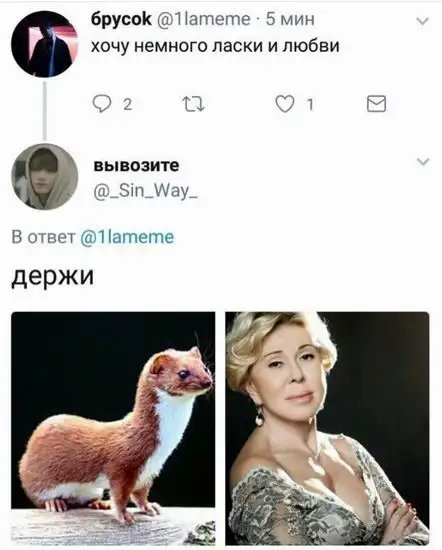
Task: Open the @1lameme handle beside брусок
Action: 203,19
